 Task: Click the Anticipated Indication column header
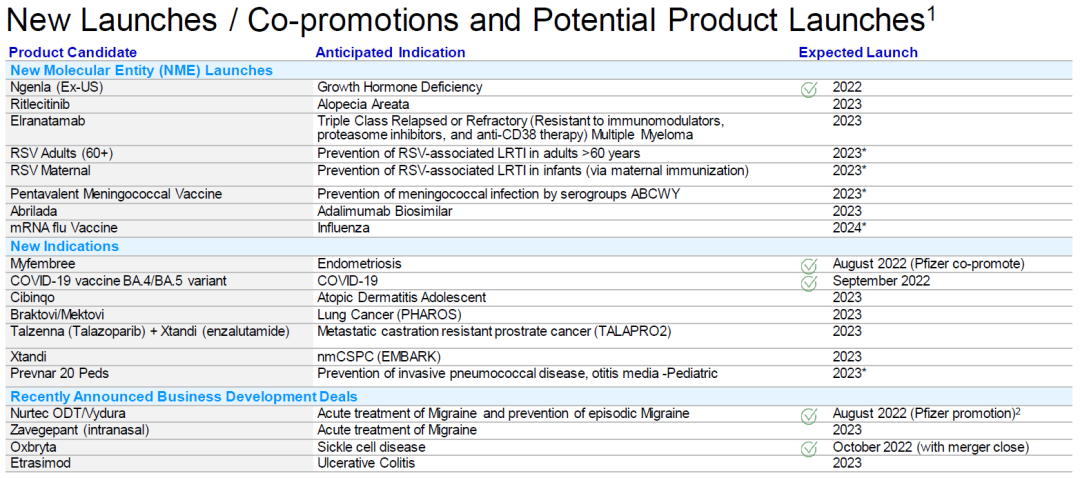390,52
